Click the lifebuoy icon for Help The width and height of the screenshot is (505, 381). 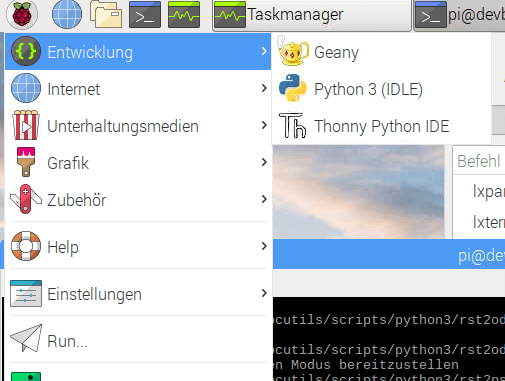click(26, 246)
